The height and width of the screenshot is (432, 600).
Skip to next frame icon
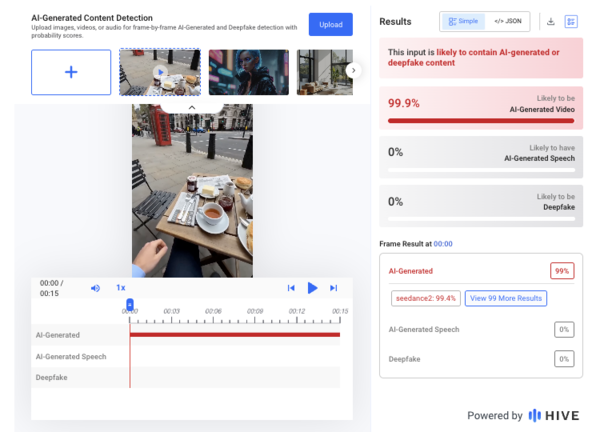(x=334, y=288)
